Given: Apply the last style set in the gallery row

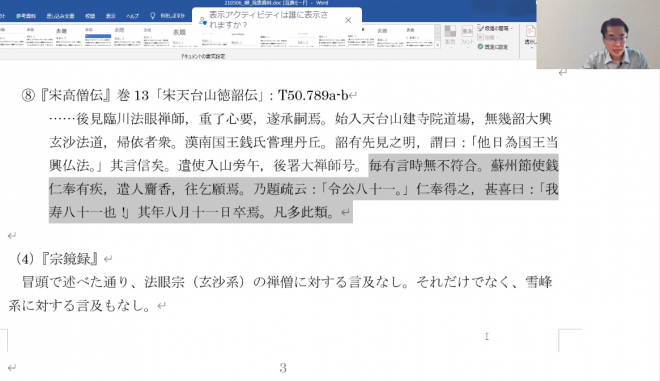Looking at the screenshot, I should coord(419,37).
